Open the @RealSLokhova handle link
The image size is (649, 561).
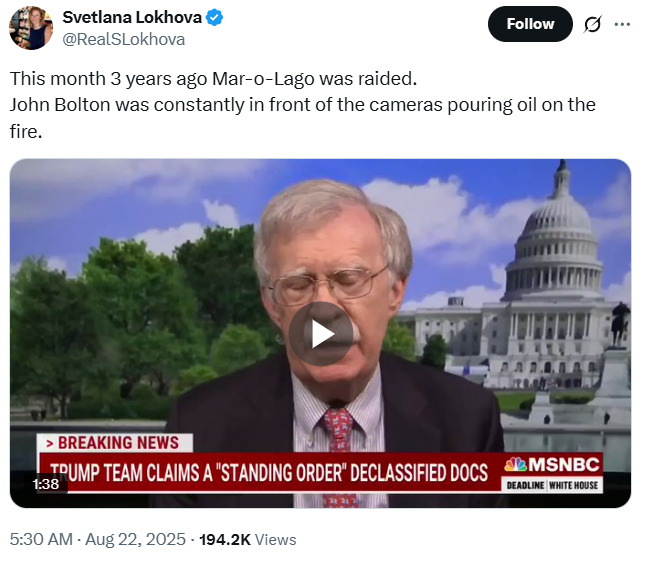(x=124, y=39)
